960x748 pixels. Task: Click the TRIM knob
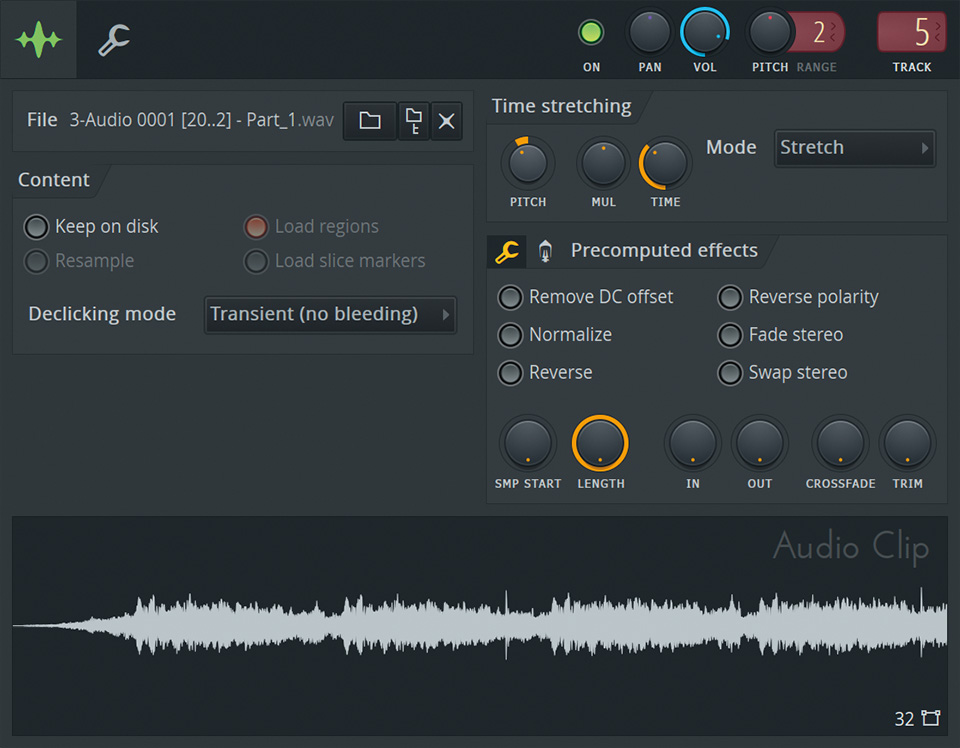click(x=907, y=443)
